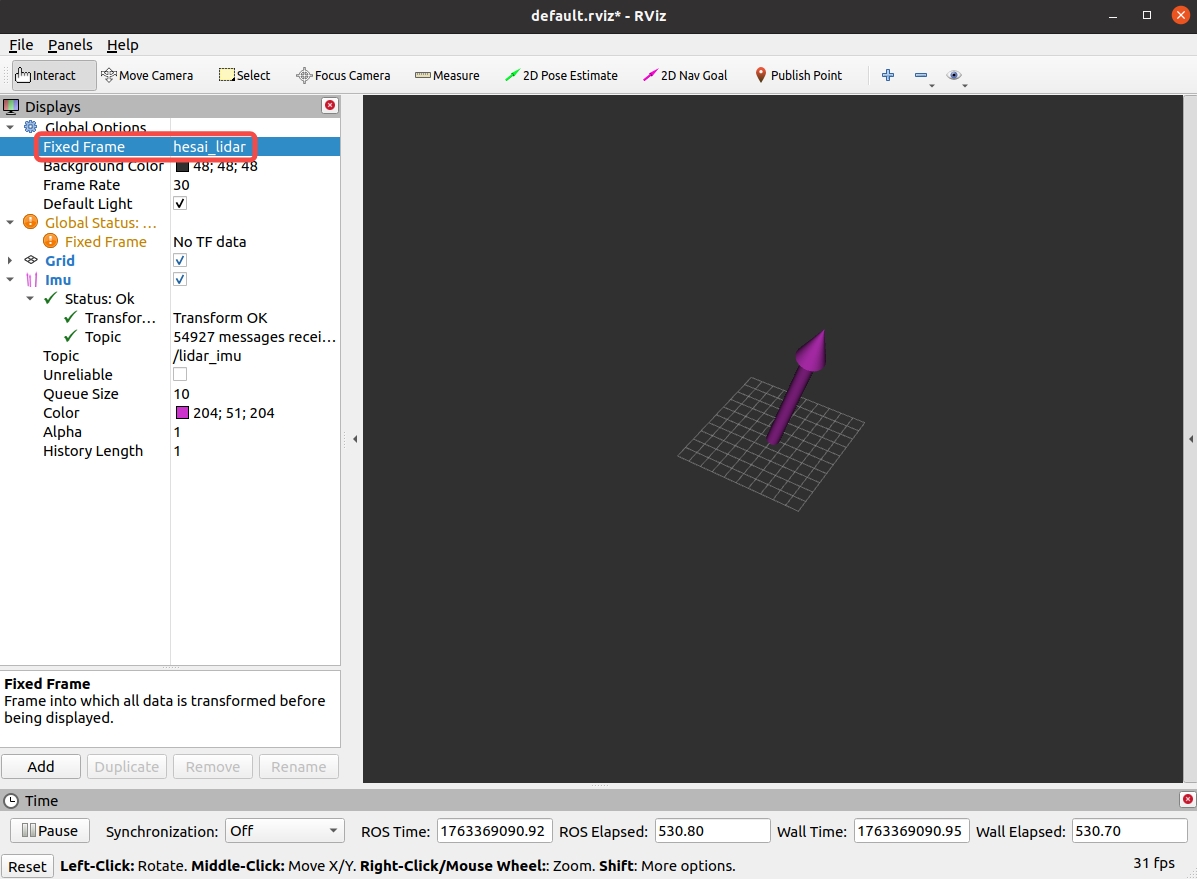Click the Select tool in toolbar
The width and height of the screenshot is (1197, 879).
click(245, 75)
